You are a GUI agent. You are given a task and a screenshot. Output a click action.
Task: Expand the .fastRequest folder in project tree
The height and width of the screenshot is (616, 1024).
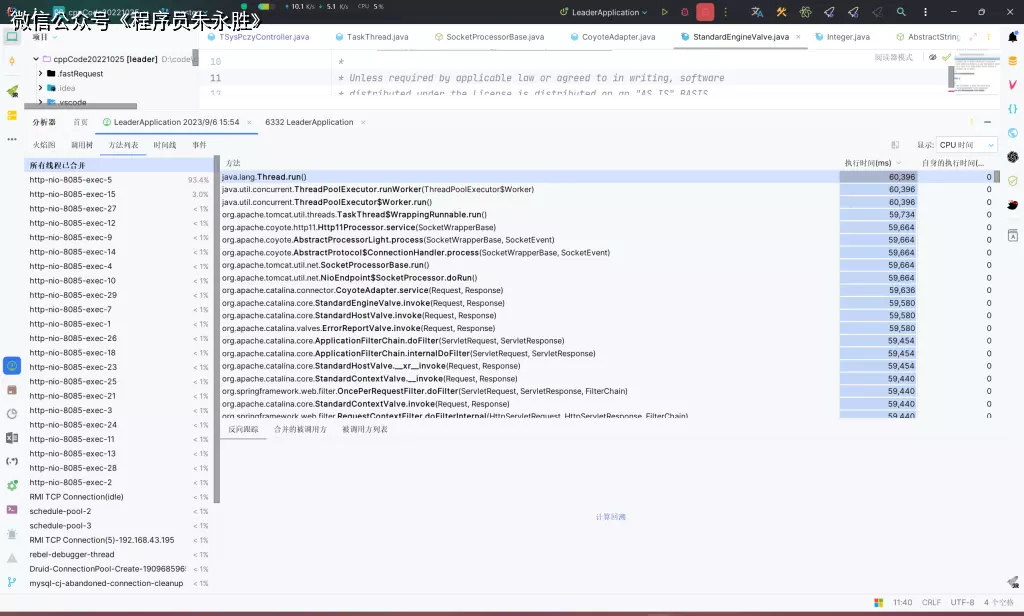click(x=40, y=74)
